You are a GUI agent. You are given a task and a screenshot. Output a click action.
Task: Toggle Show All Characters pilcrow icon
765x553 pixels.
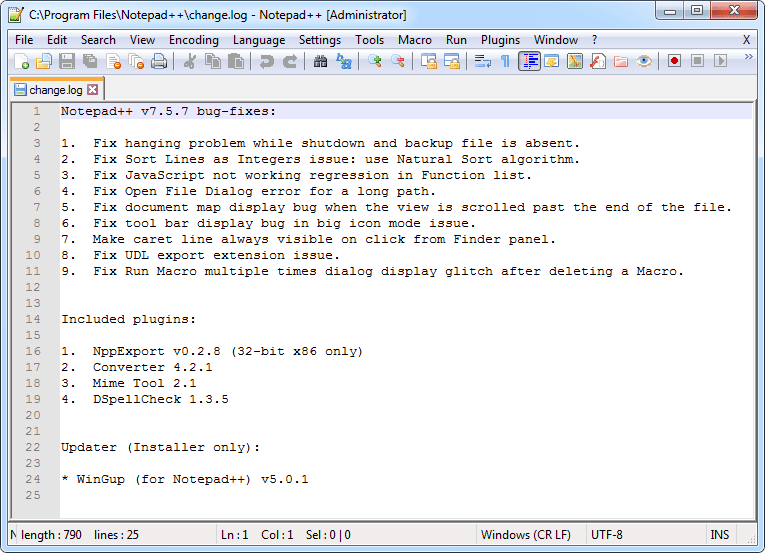tap(505, 61)
